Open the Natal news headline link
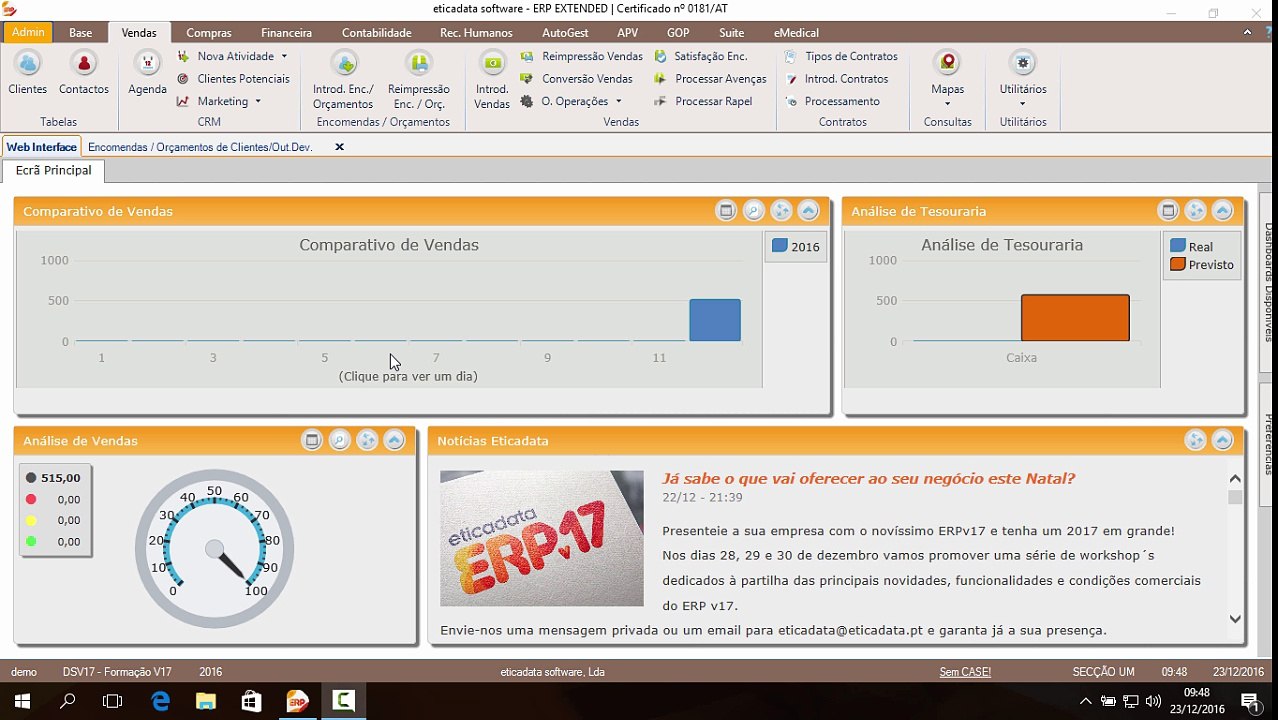The height and width of the screenshot is (720, 1278). tap(868, 479)
